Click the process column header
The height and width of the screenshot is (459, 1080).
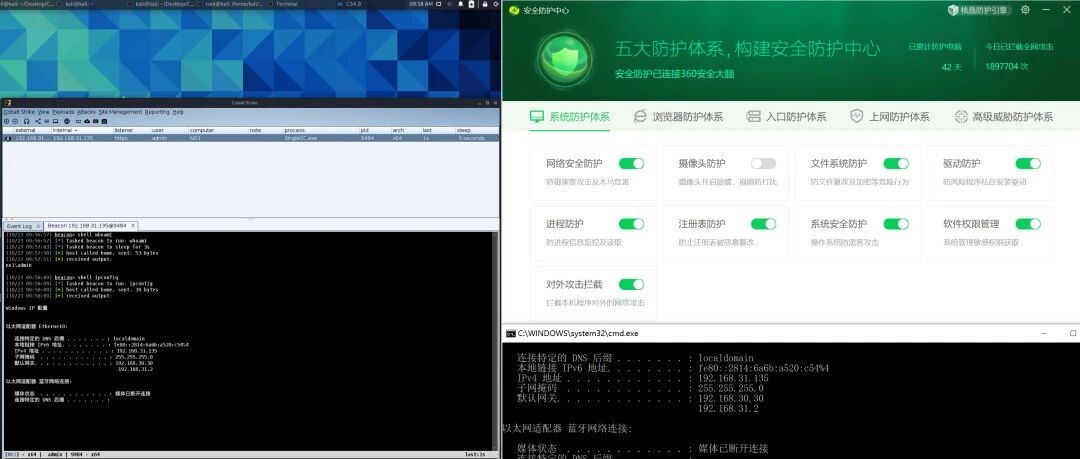click(x=320, y=130)
